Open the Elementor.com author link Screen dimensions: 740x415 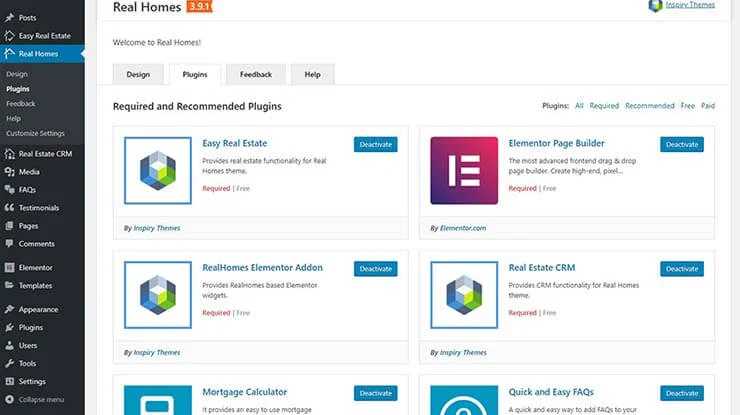click(x=463, y=228)
